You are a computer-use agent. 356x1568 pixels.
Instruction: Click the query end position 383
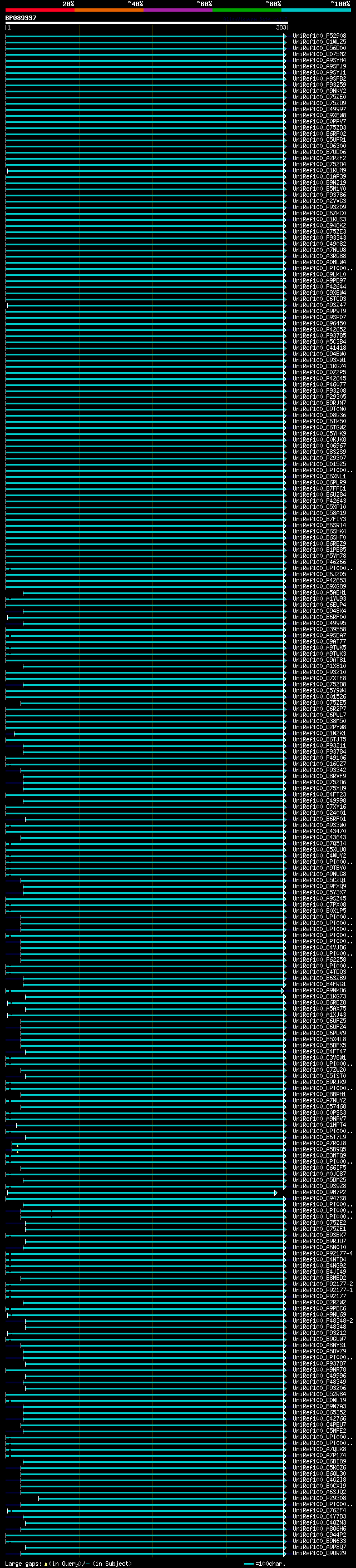click(280, 27)
